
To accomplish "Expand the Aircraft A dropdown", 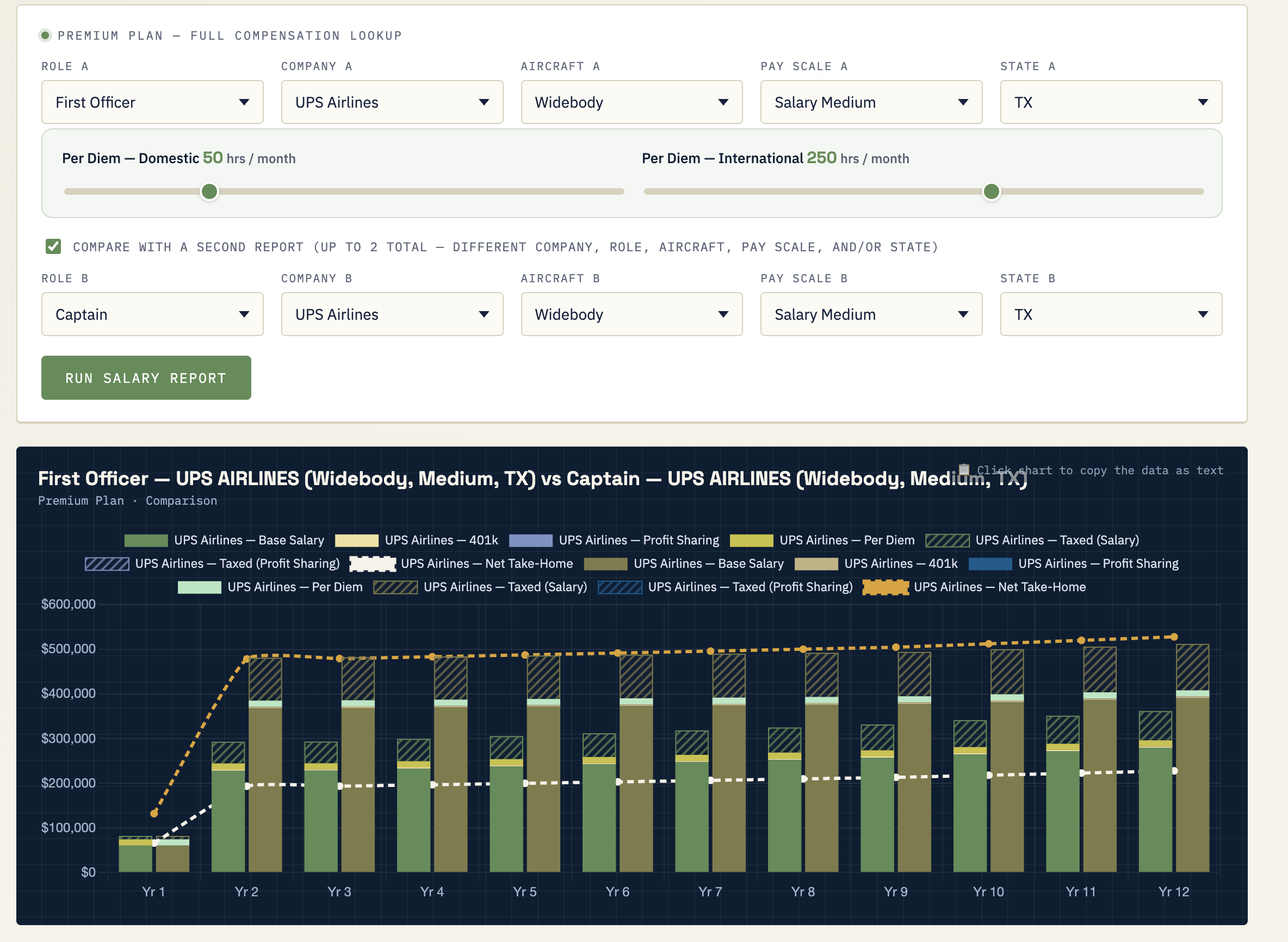I will [631, 102].
